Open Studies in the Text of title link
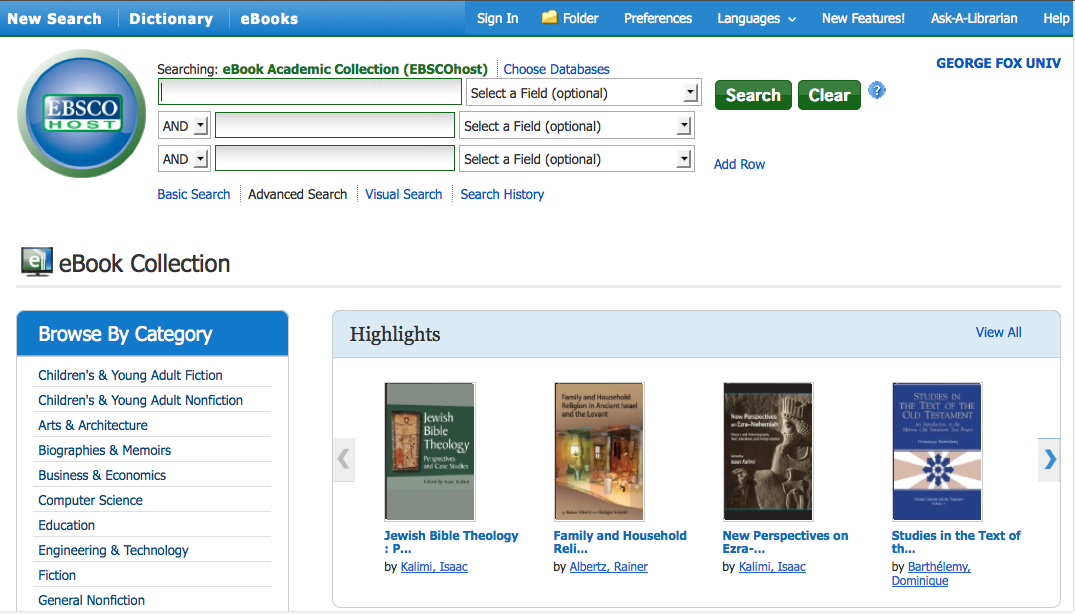 (x=956, y=542)
